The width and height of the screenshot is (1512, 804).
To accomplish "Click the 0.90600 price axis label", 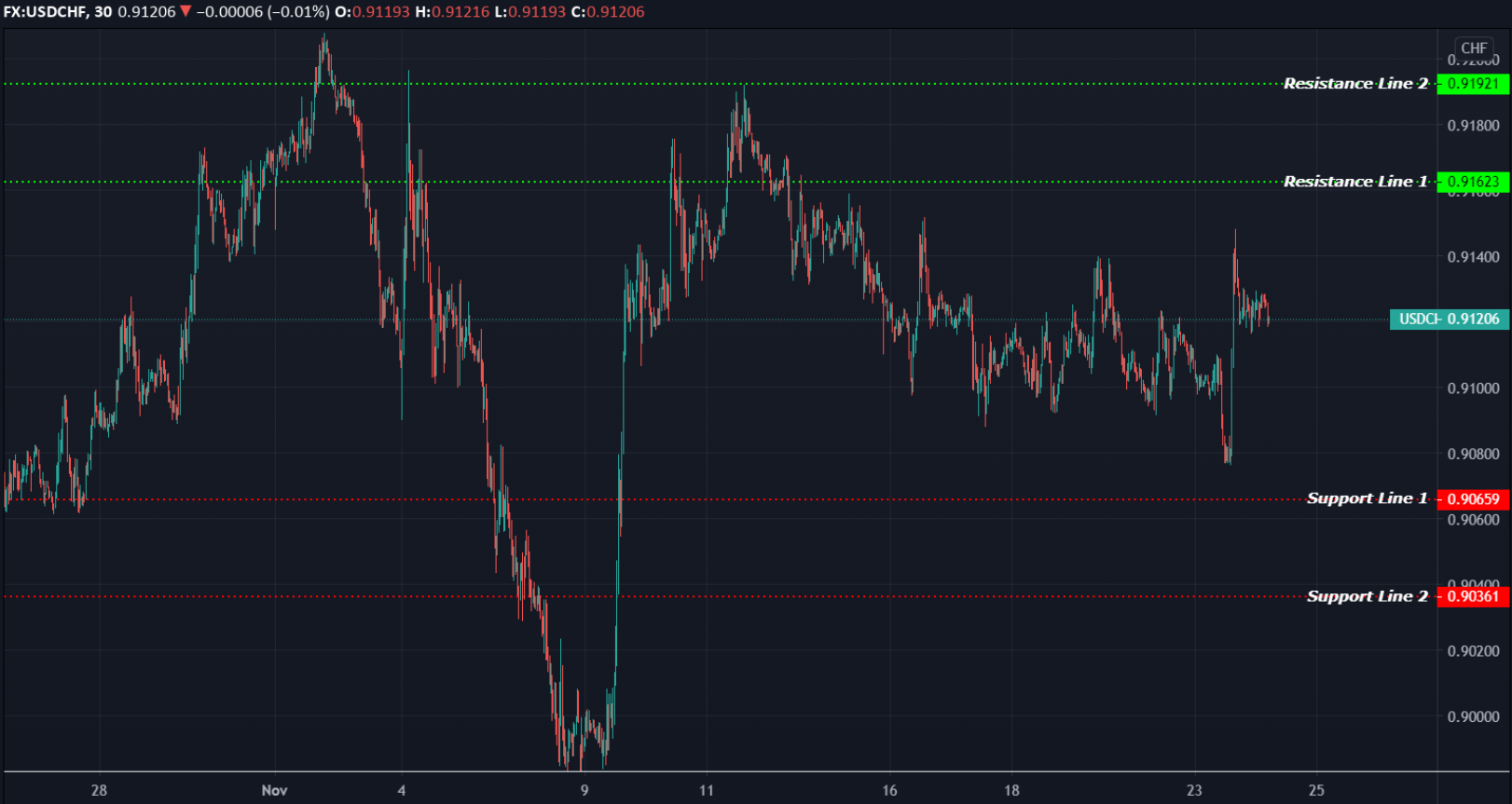I will tap(1473, 520).
